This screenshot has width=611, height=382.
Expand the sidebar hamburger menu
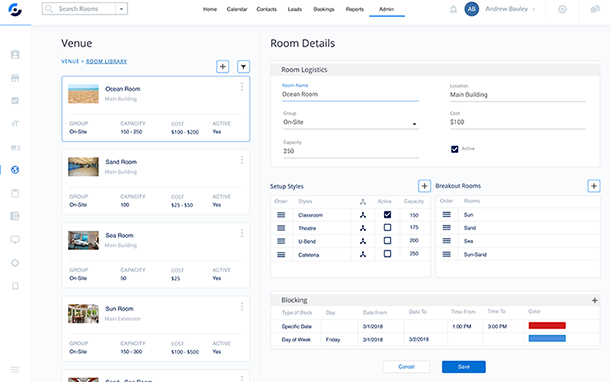click(15, 370)
